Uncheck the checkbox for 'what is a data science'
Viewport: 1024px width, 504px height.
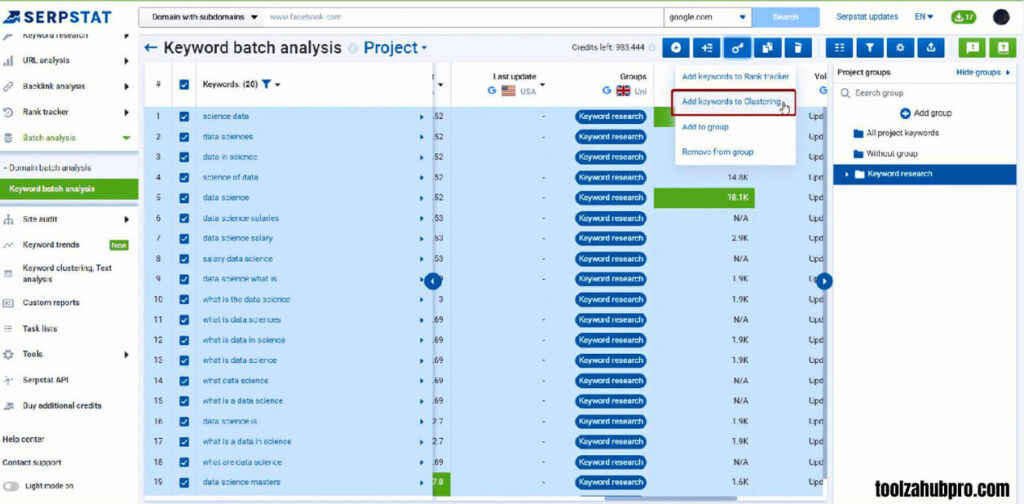click(184, 401)
